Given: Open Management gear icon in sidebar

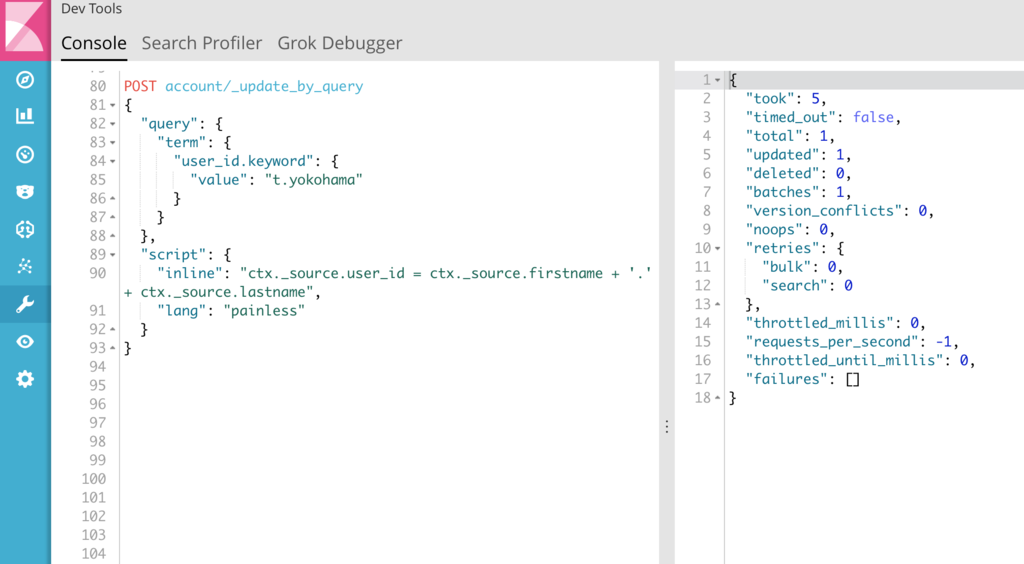Looking at the screenshot, I should [25, 379].
